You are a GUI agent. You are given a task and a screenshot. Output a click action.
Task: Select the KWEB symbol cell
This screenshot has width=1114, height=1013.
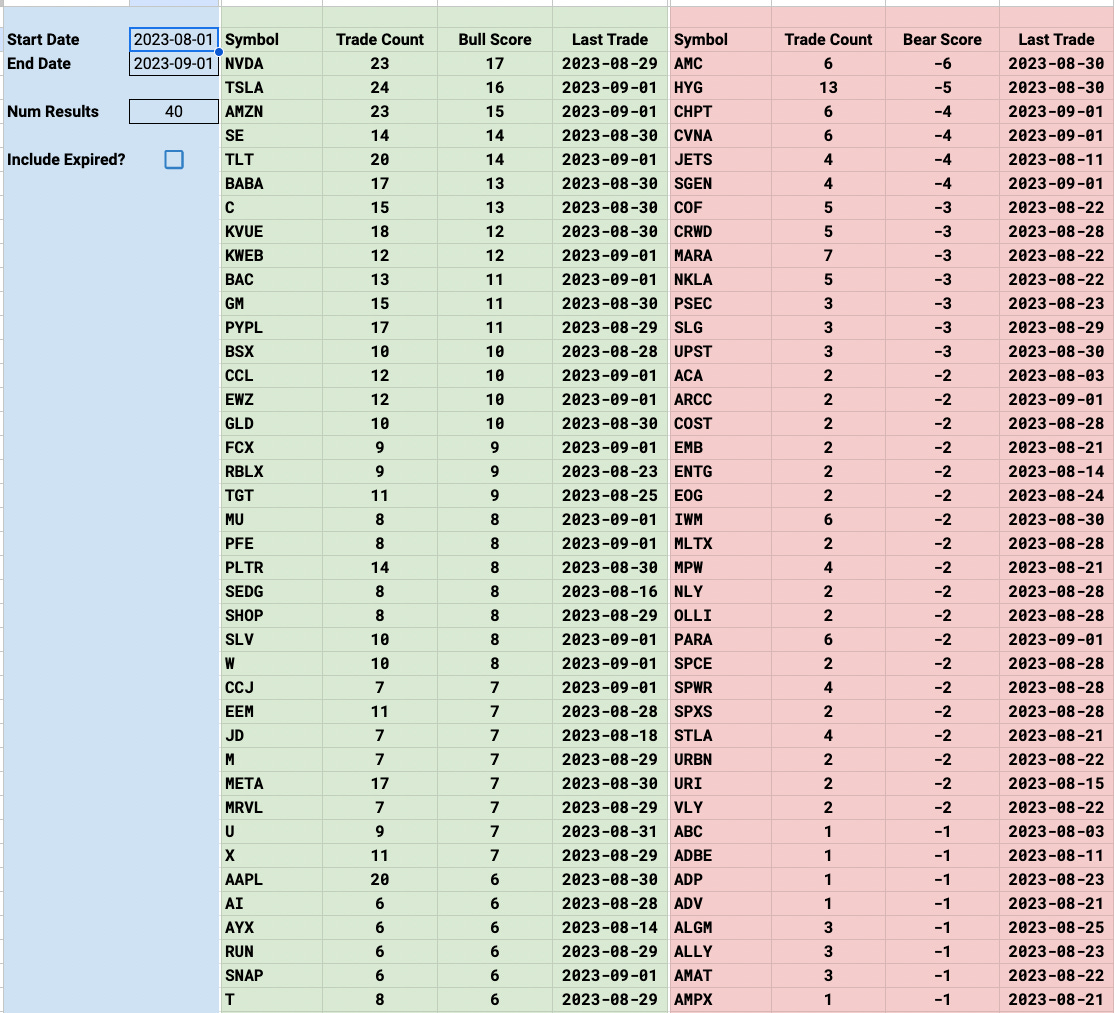pyautogui.click(x=272, y=256)
